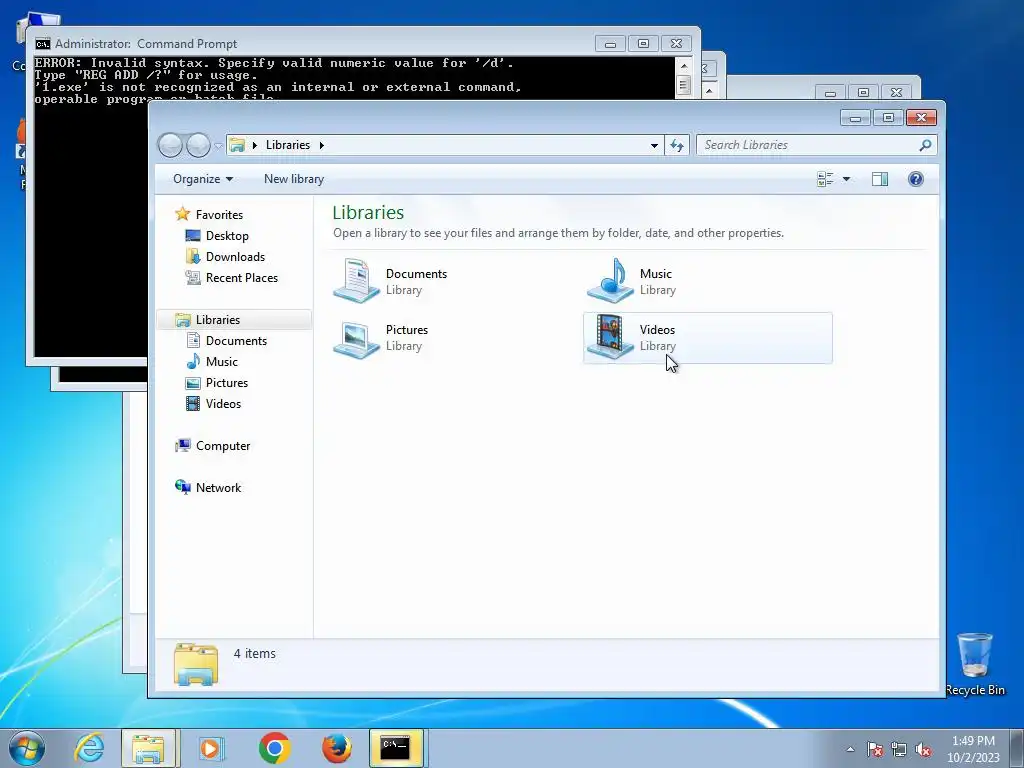Open the Organize dropdown menu
The image size is (1024, 768).
202,179
